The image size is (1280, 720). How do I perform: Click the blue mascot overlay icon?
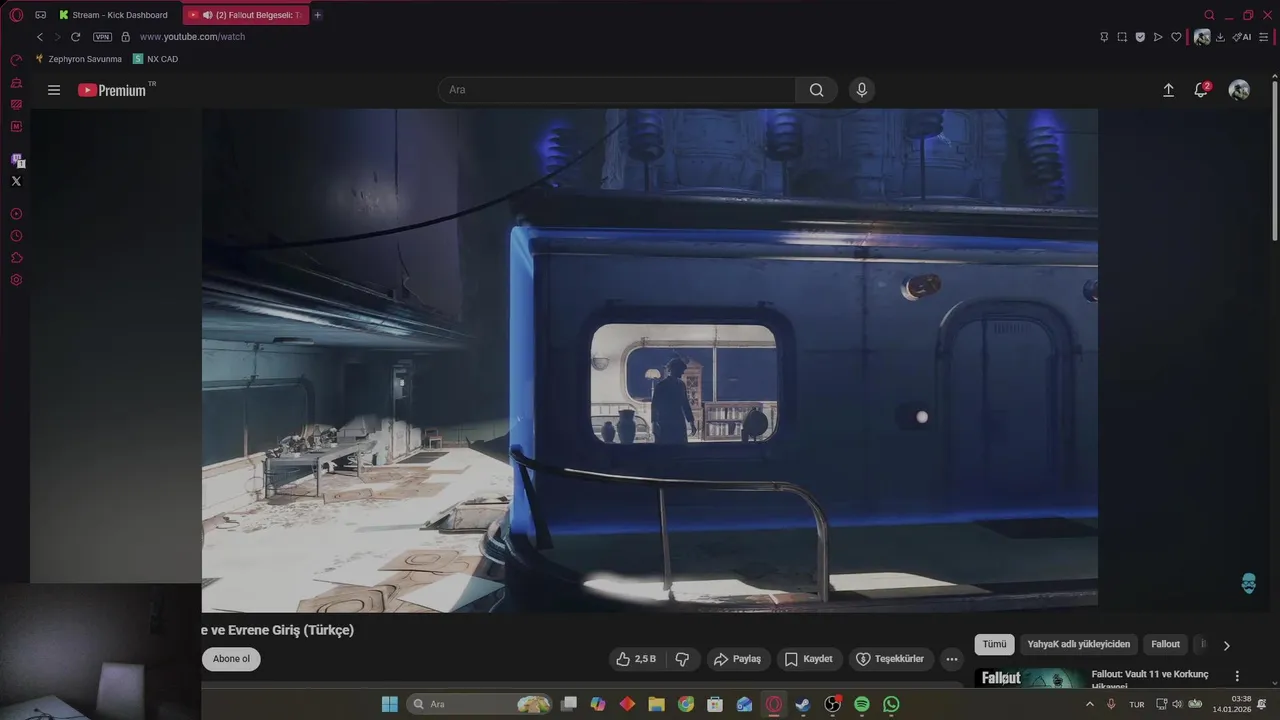[x=1248, y=583]
